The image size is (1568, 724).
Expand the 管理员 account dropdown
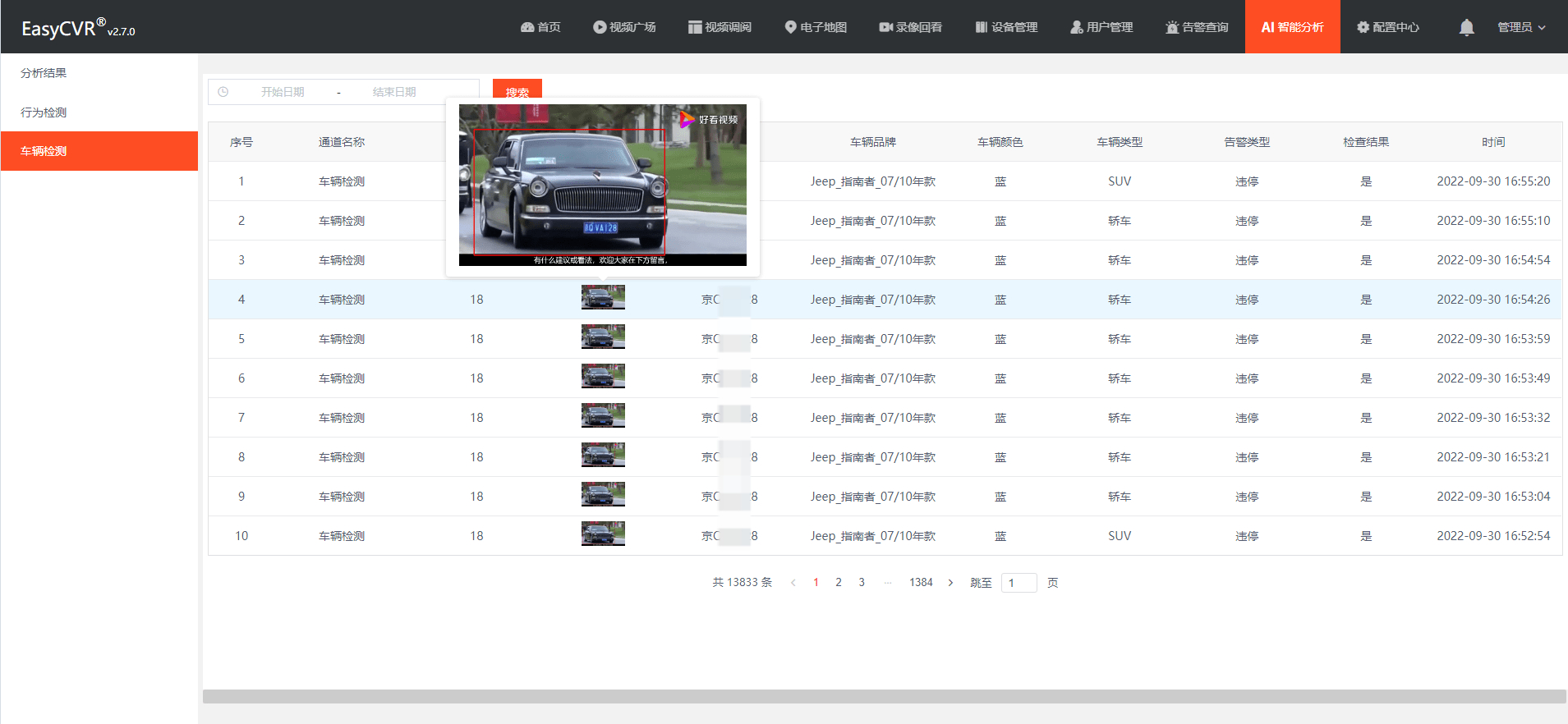pos(1521,27)
